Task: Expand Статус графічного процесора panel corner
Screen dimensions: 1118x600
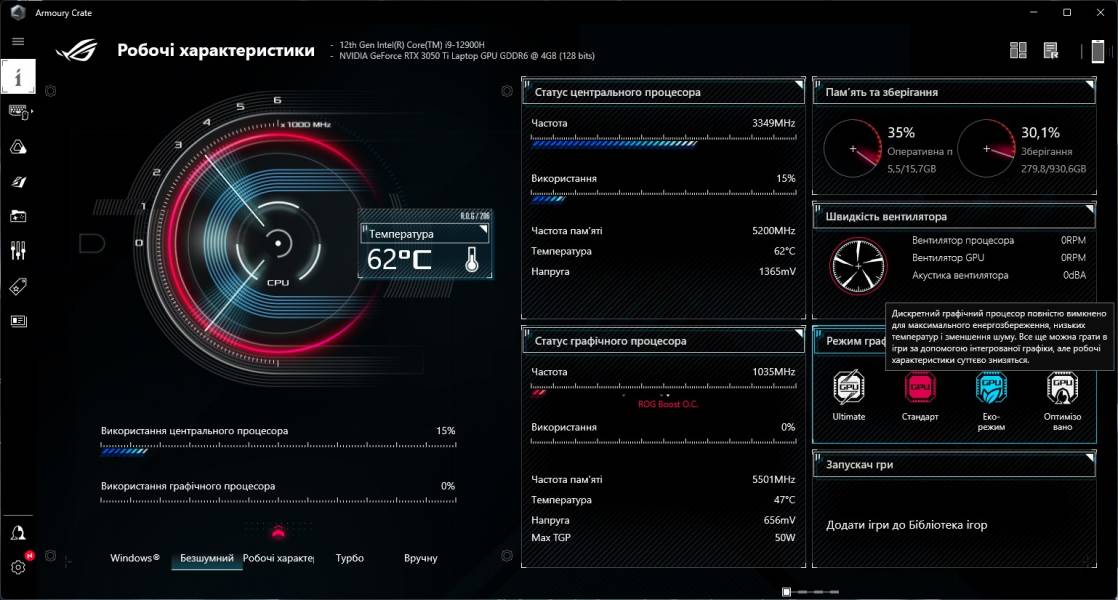Action: pos(799,333)
